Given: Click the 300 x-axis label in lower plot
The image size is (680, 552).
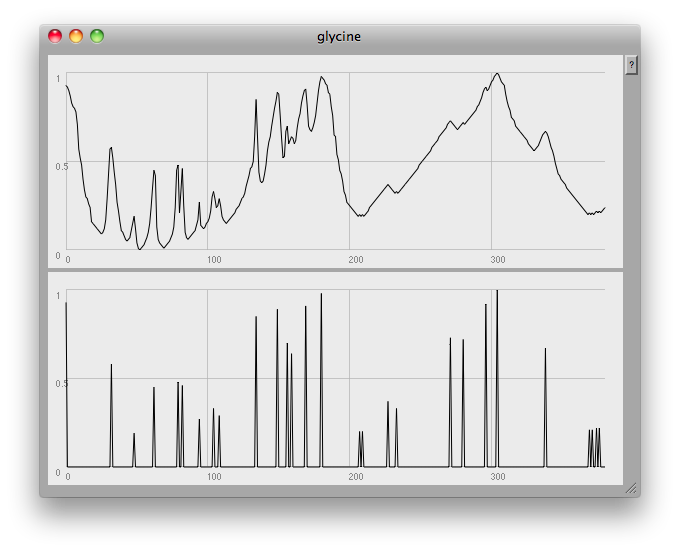Looking at the screenshot, I should pos(496,477).
